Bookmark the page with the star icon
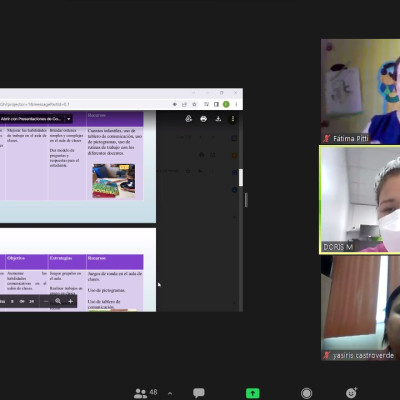Viewport: 400px width, 400px height. [x=194, y=104]
